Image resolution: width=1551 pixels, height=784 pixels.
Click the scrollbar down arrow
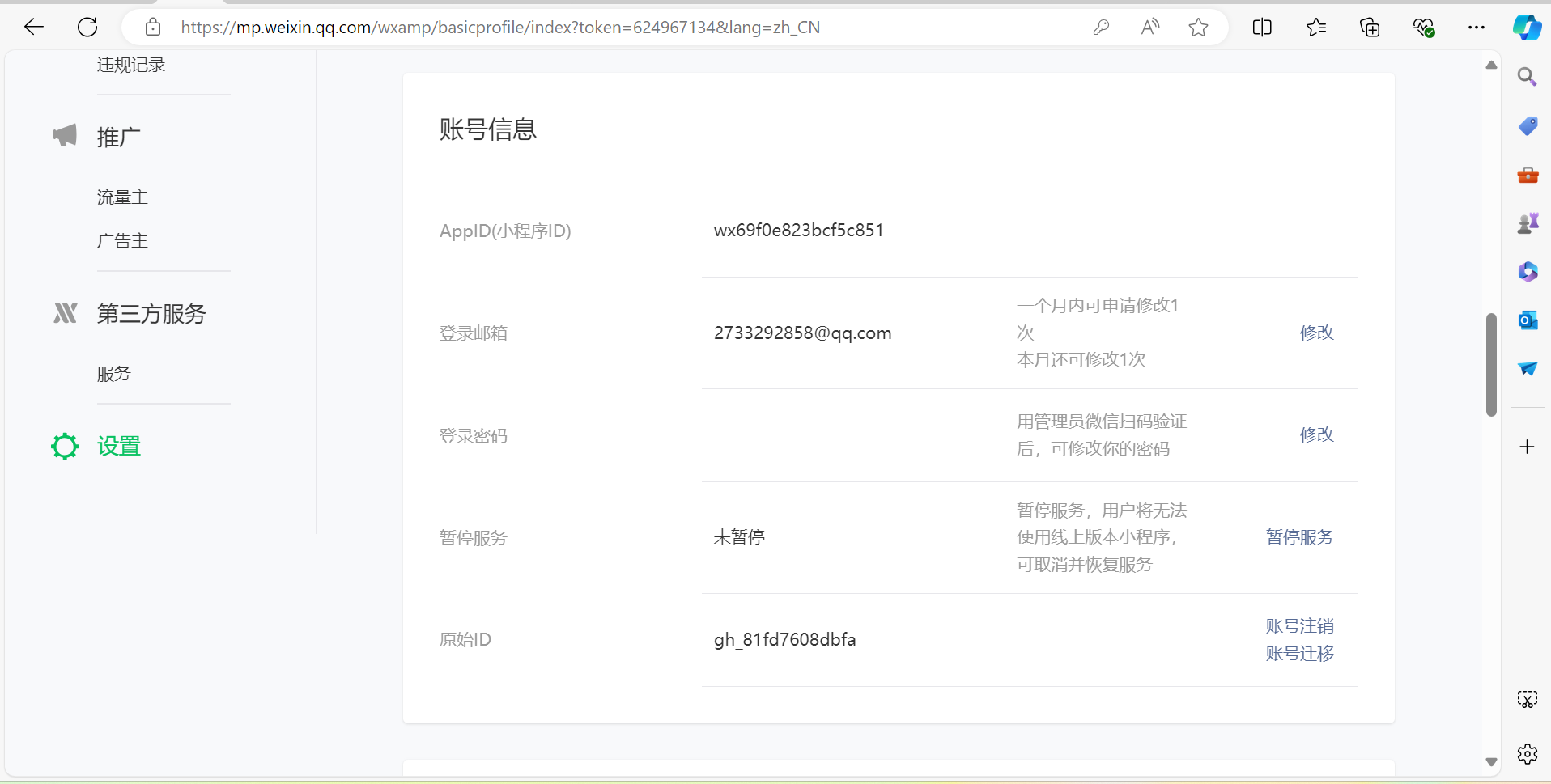pyautogui.click(x=1491, y=762)
